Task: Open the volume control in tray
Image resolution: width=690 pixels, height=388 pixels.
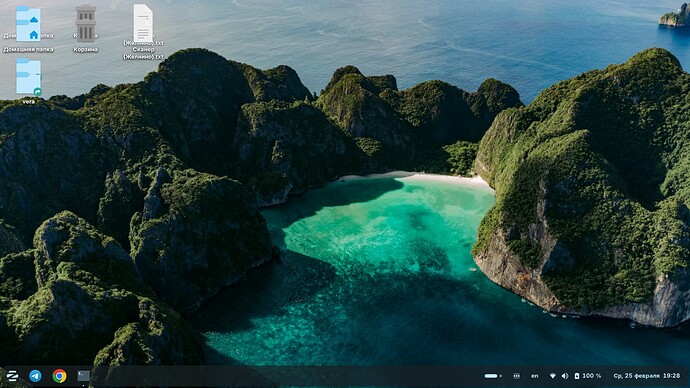Action: tap(565, 376)
